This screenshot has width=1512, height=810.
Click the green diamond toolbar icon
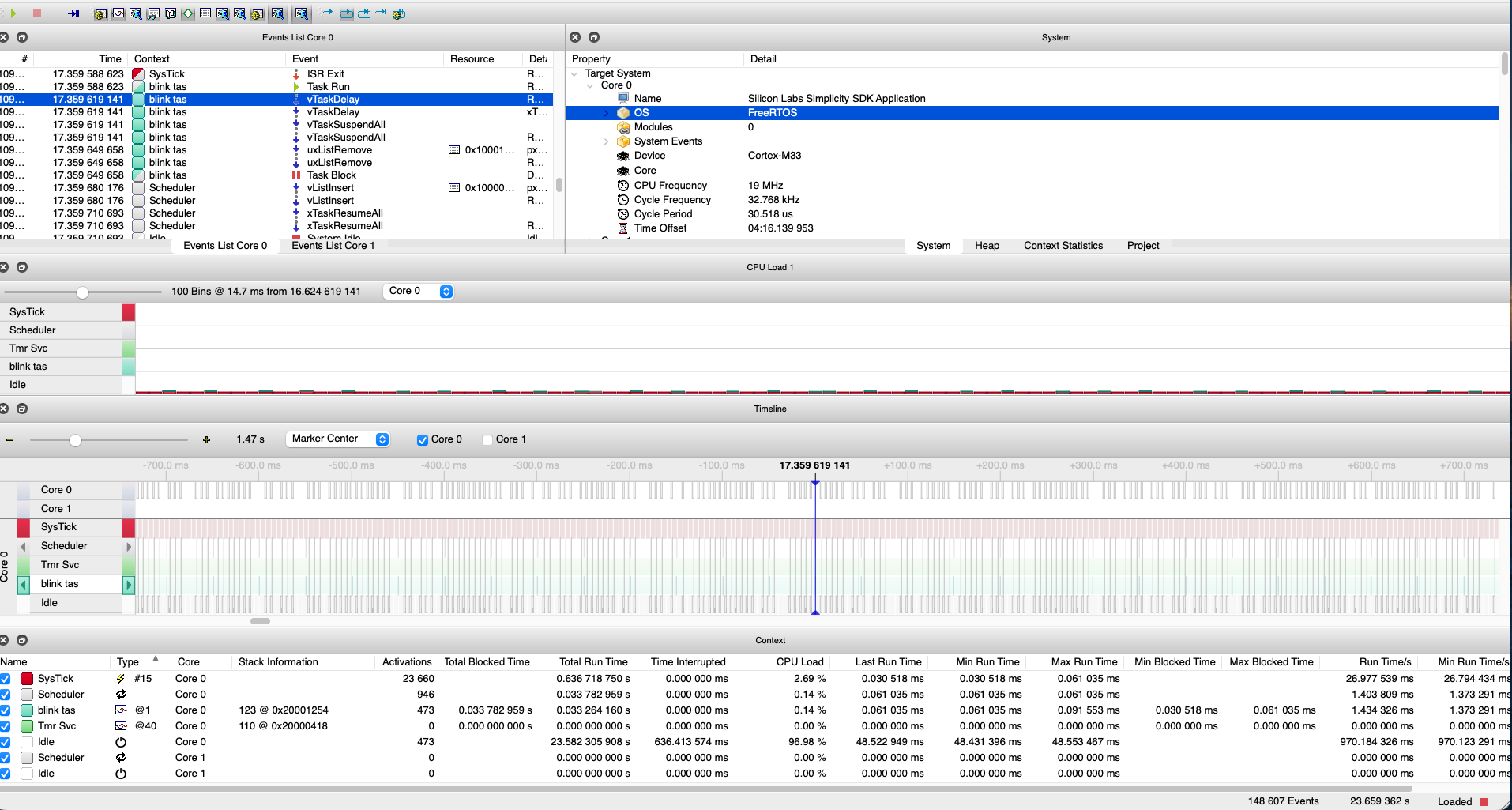click(188, 13)
